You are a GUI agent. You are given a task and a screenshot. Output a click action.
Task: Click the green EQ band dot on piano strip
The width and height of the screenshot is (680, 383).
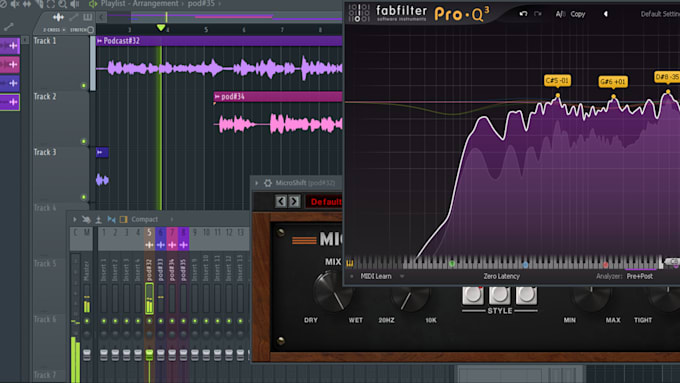pos(452,264)
